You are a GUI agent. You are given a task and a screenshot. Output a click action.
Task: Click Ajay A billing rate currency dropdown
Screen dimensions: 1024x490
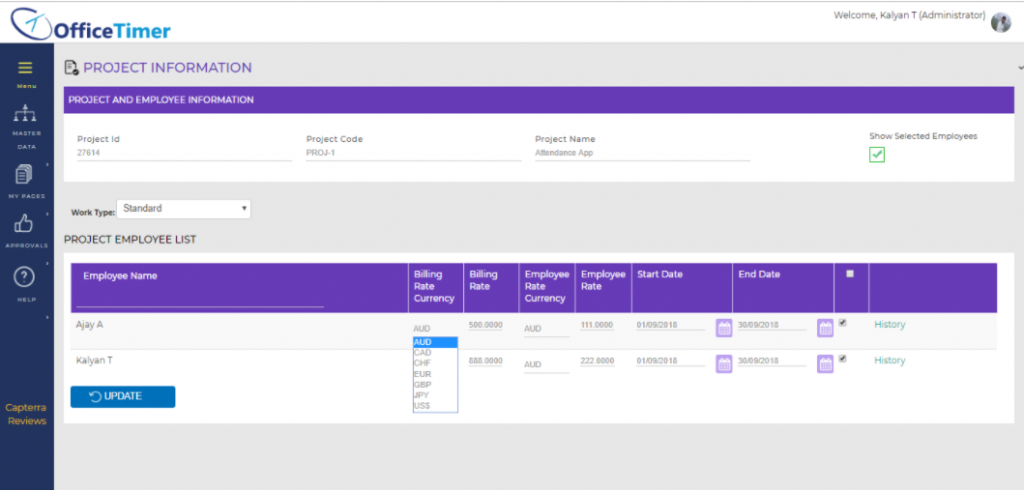[x=436, y=329]
